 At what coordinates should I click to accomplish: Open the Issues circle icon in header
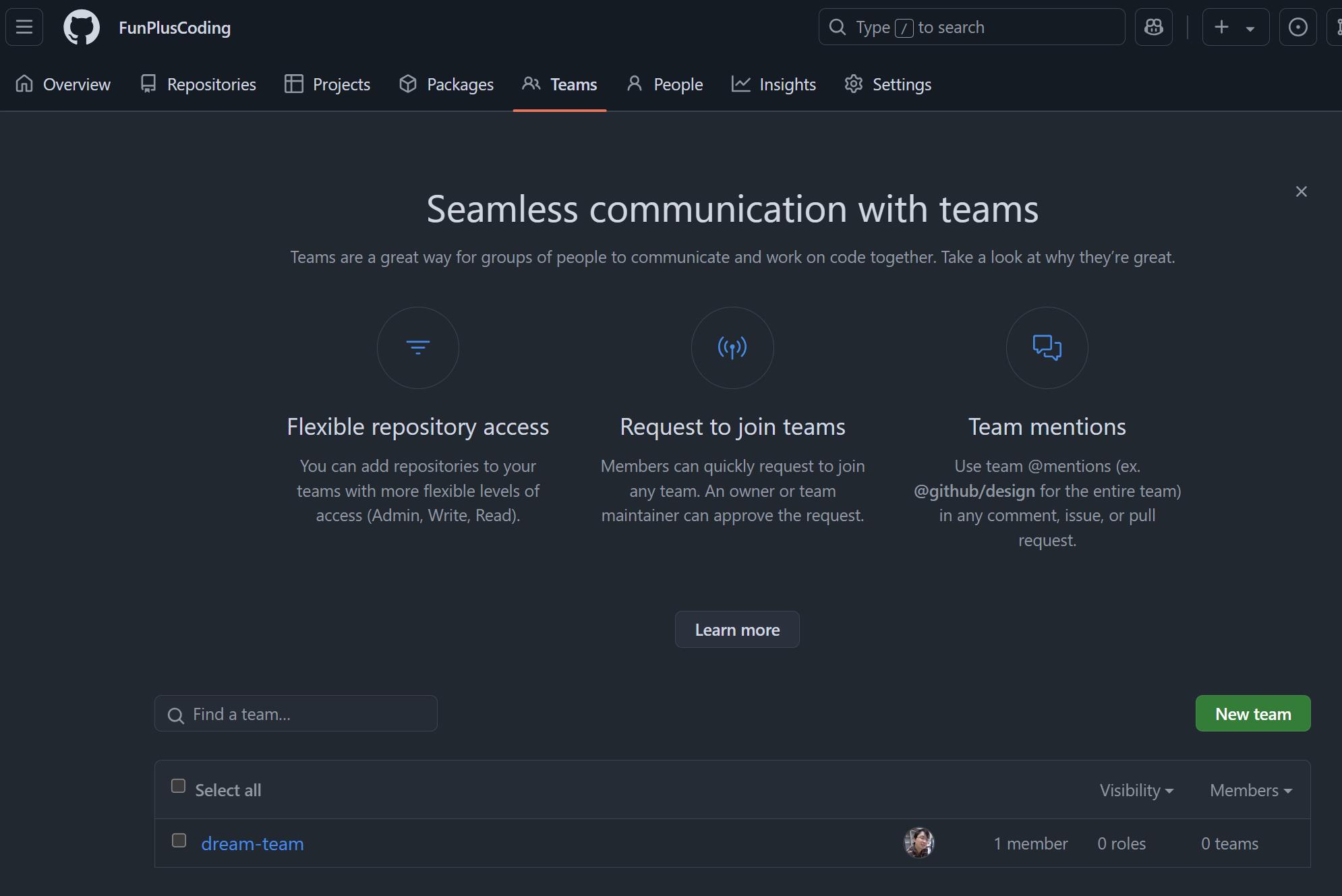tap(1297, 27)
